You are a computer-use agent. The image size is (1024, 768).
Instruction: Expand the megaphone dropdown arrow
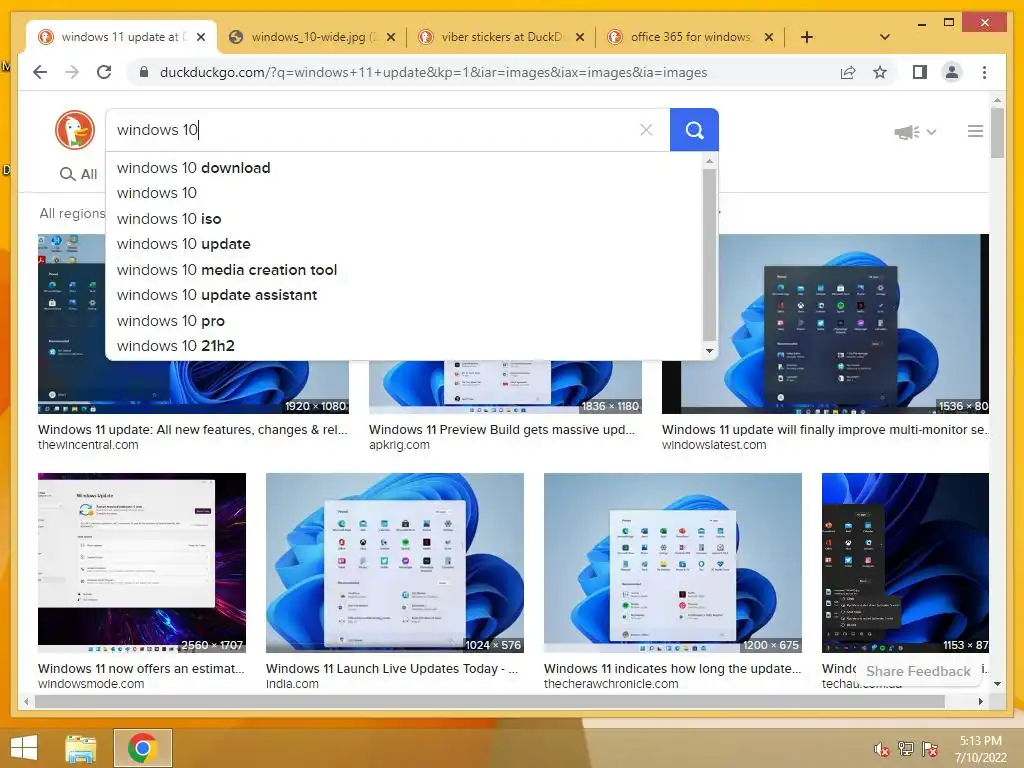[x=931, y=132]
